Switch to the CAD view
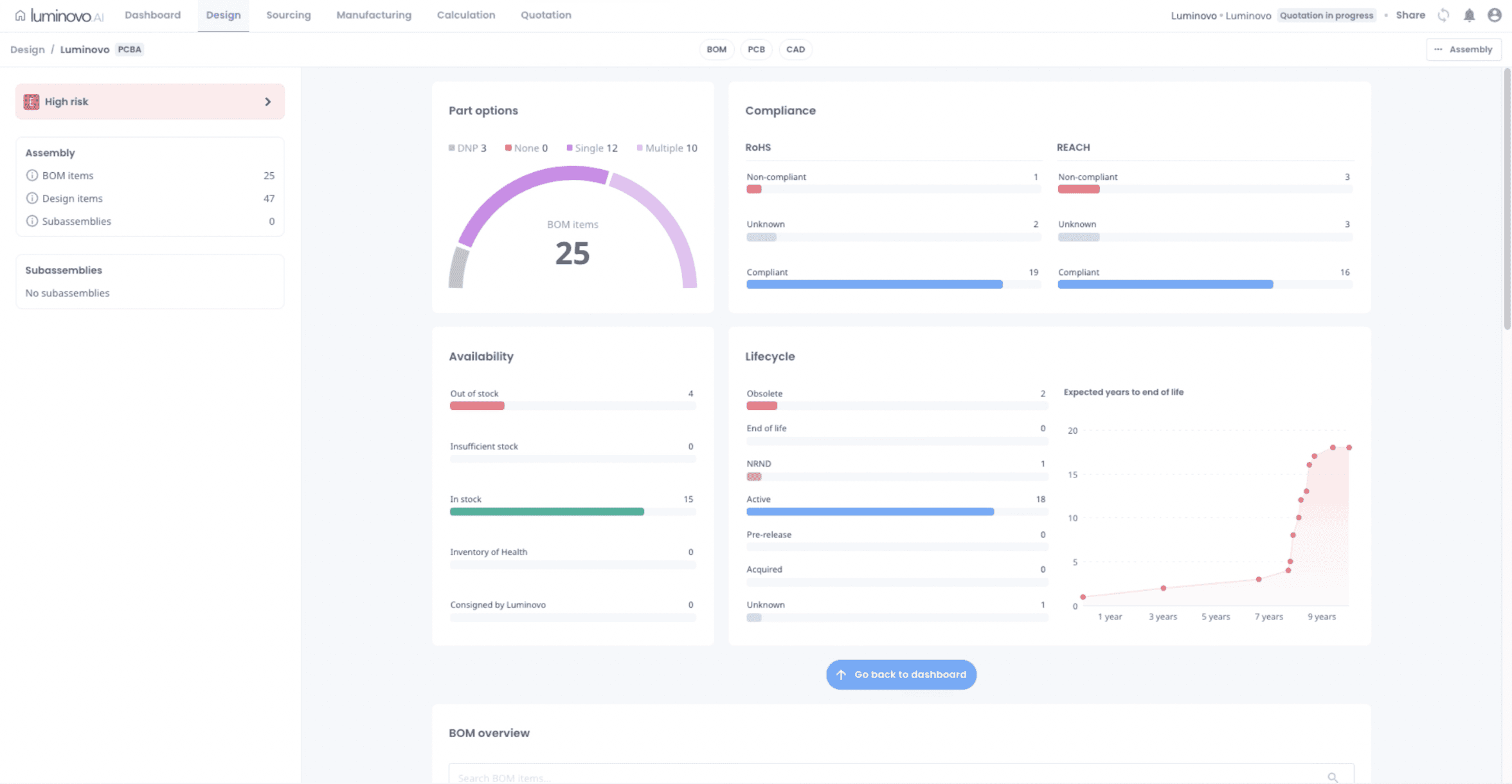Screen dimensions: 1512x784 [x=795, y=49]
